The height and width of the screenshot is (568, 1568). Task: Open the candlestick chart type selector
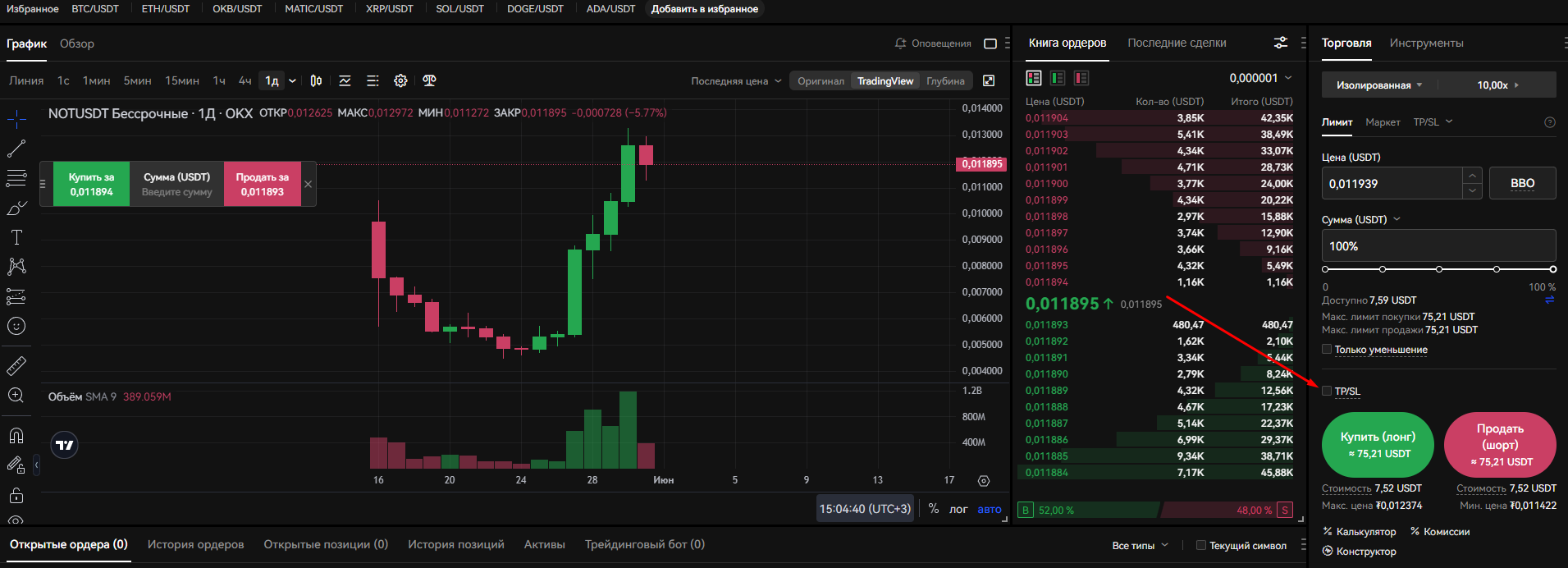(316, 80)
